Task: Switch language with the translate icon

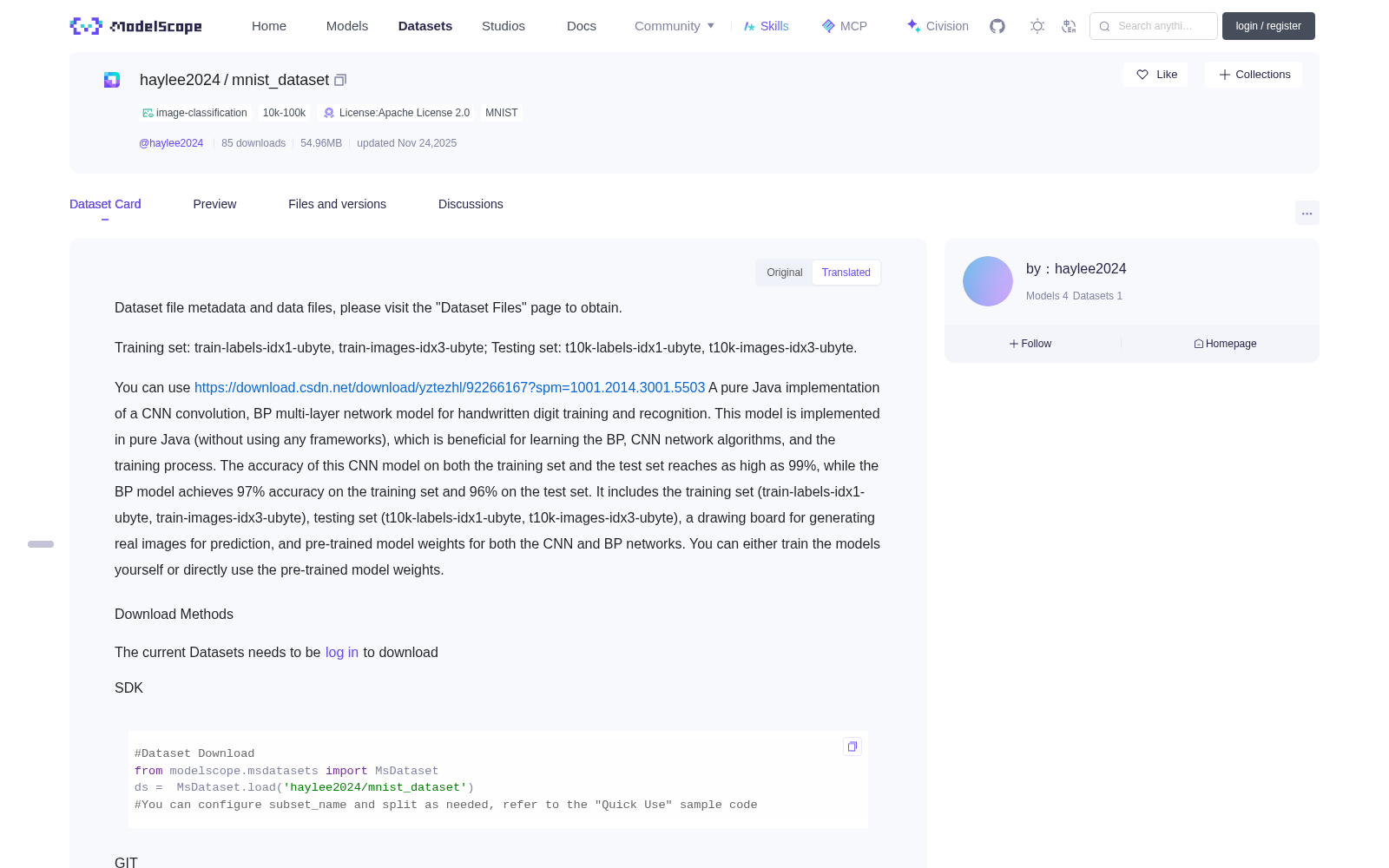Action: pyautogui.click(x=1069, y=26)
